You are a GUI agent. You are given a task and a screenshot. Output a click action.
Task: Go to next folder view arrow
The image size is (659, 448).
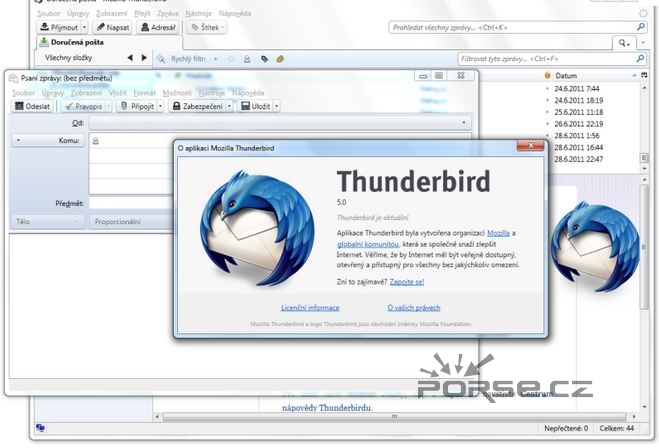tap(144, 58)
